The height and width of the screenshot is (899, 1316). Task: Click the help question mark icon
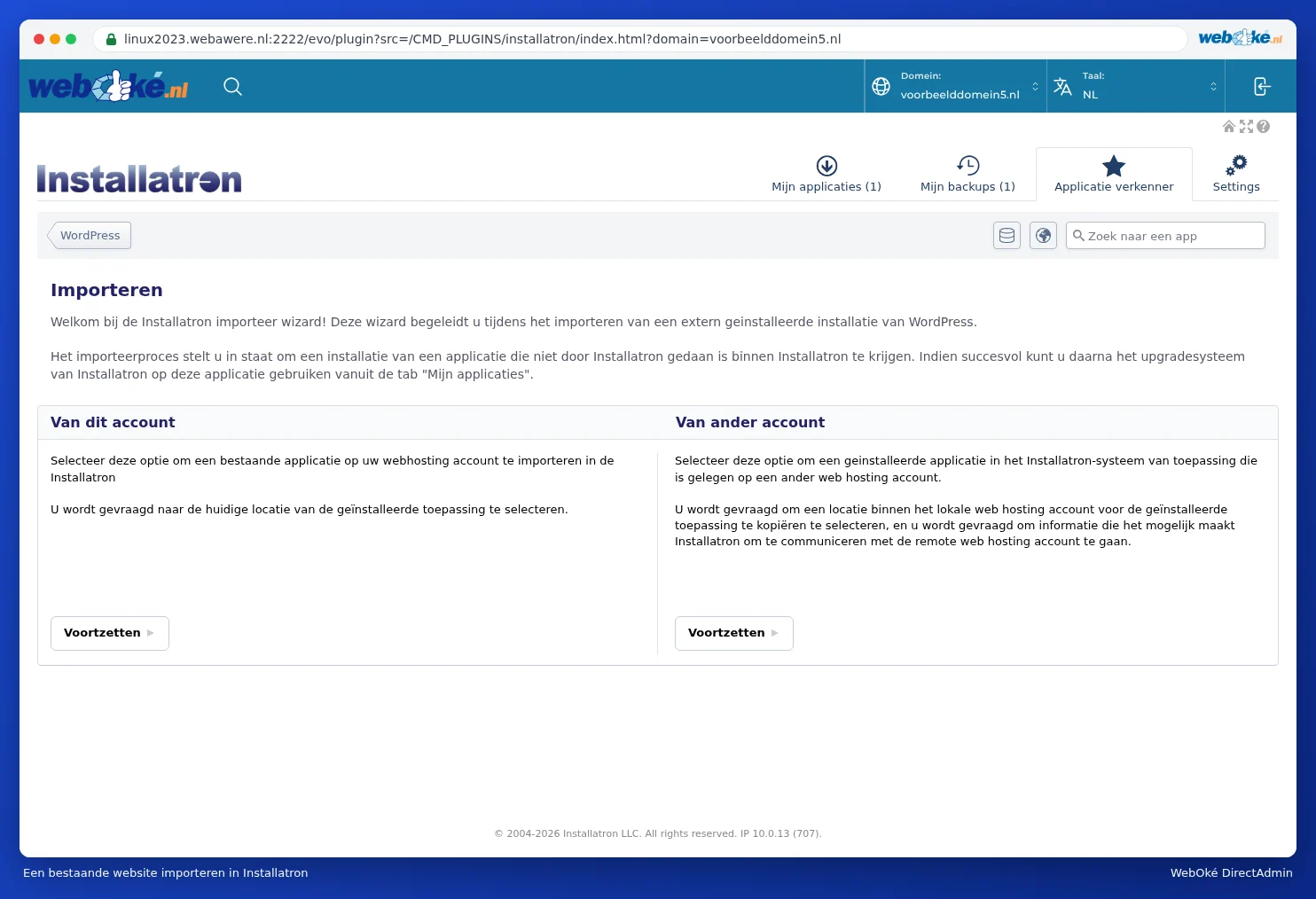pyautogui.click(x=1263, y=127)
